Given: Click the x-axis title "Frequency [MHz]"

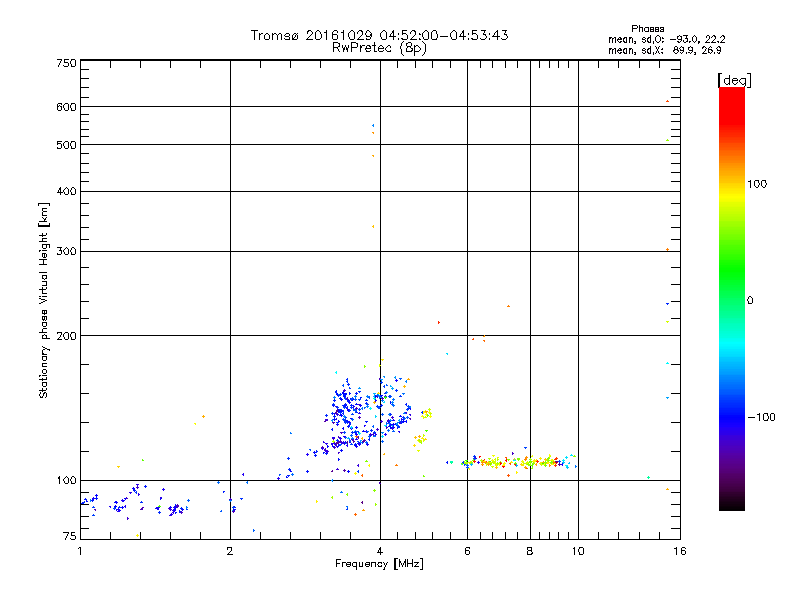Looking at the screenshot, I should tap(379, 564).
